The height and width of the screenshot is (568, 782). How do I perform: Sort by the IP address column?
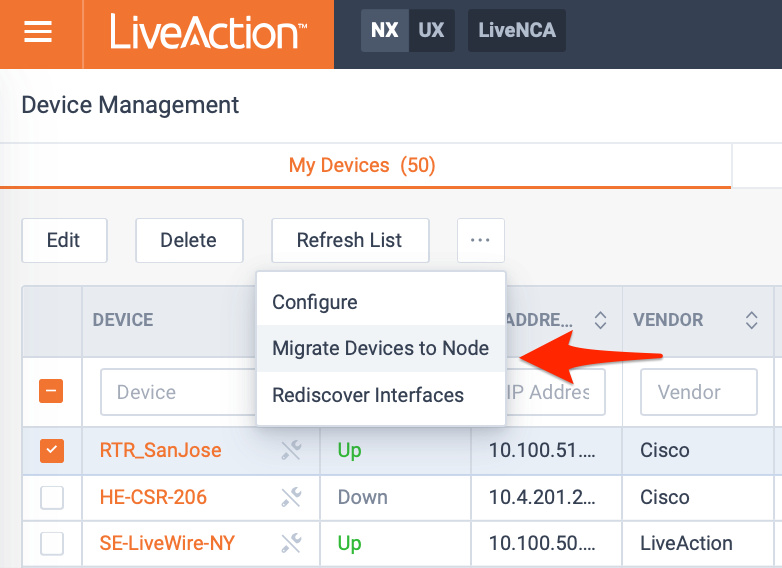(x=600, y=320)
